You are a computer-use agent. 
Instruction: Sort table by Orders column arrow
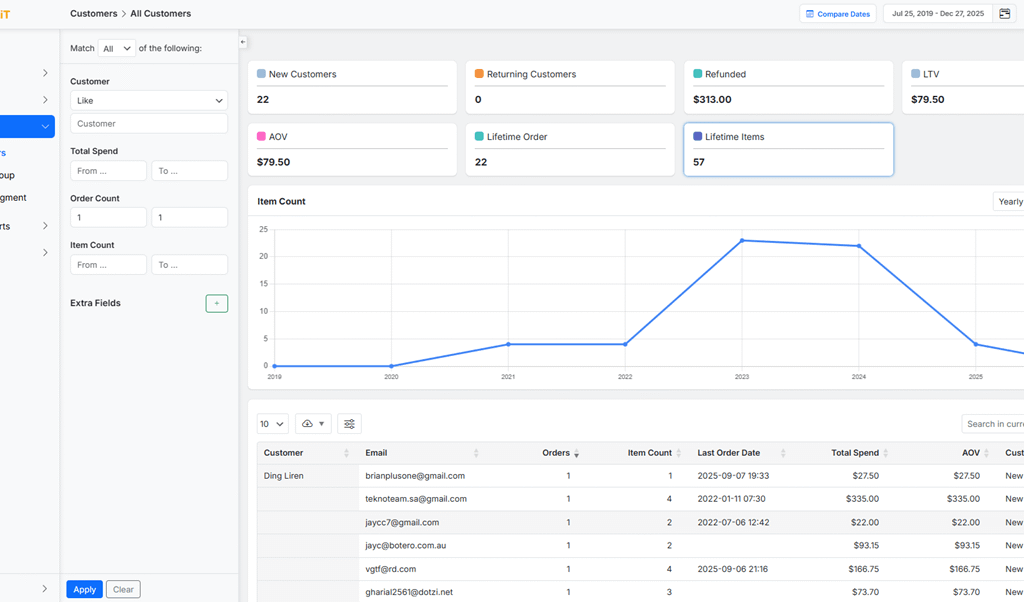pyautogui.click(x=576, y=454)
